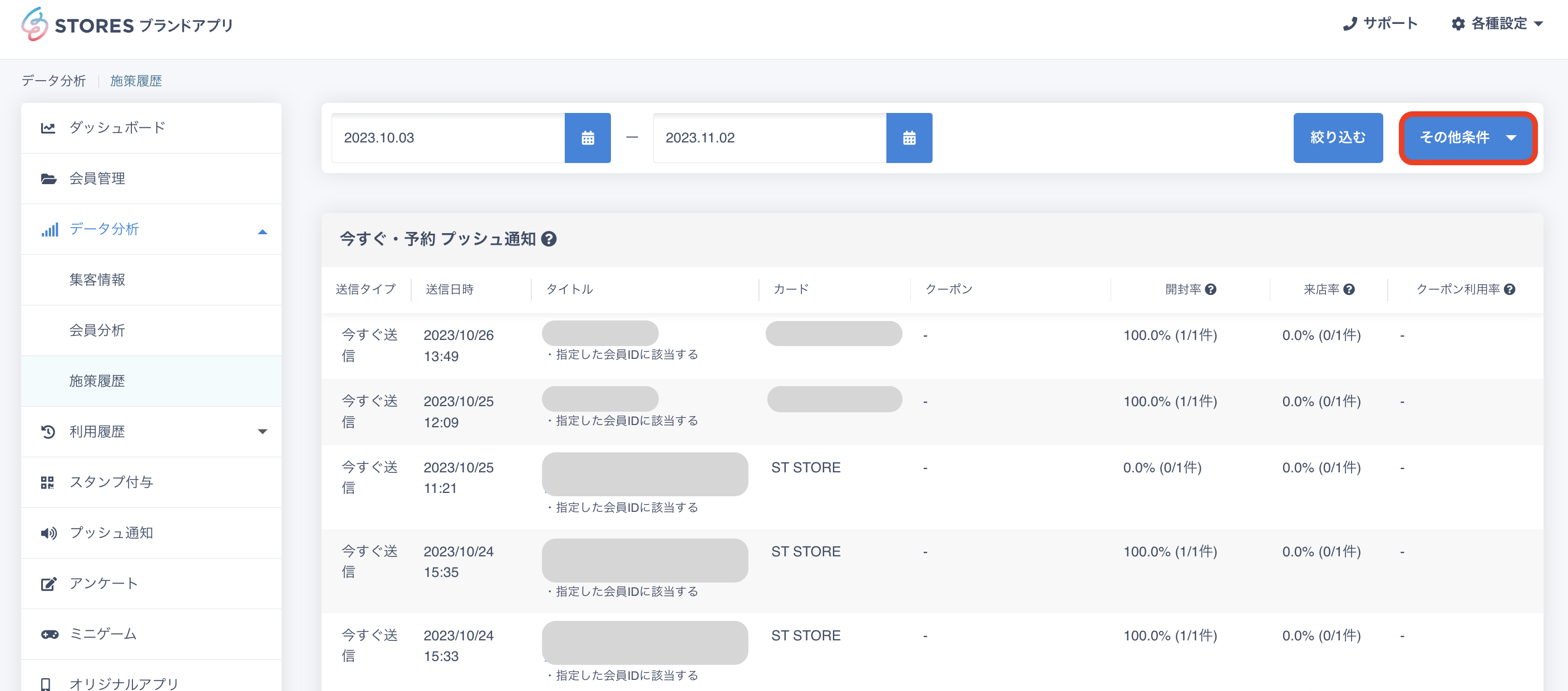Go to プッシュ通知 sidebar item

pos(111,532)
